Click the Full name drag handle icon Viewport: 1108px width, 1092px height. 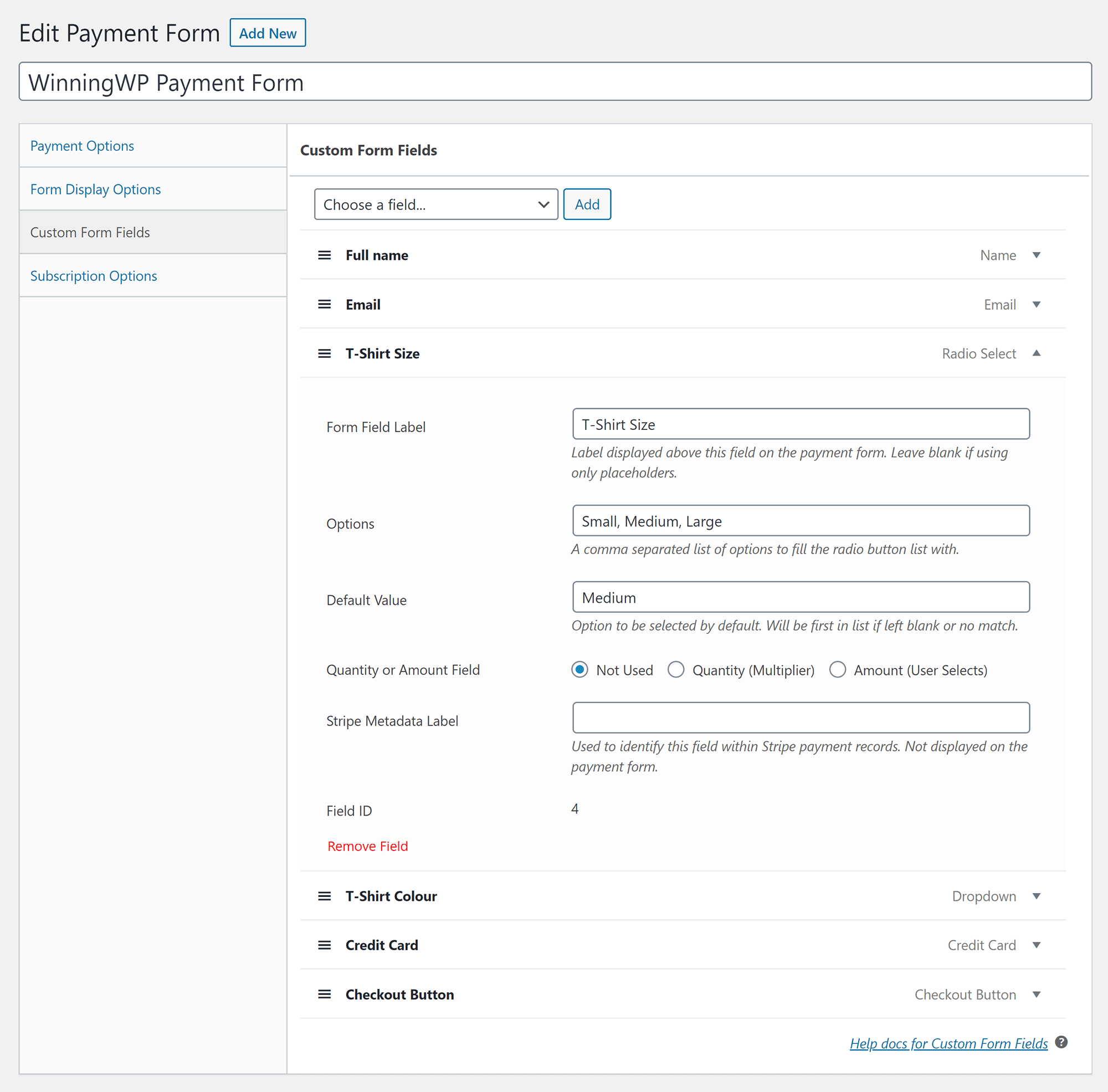(324, 255)
